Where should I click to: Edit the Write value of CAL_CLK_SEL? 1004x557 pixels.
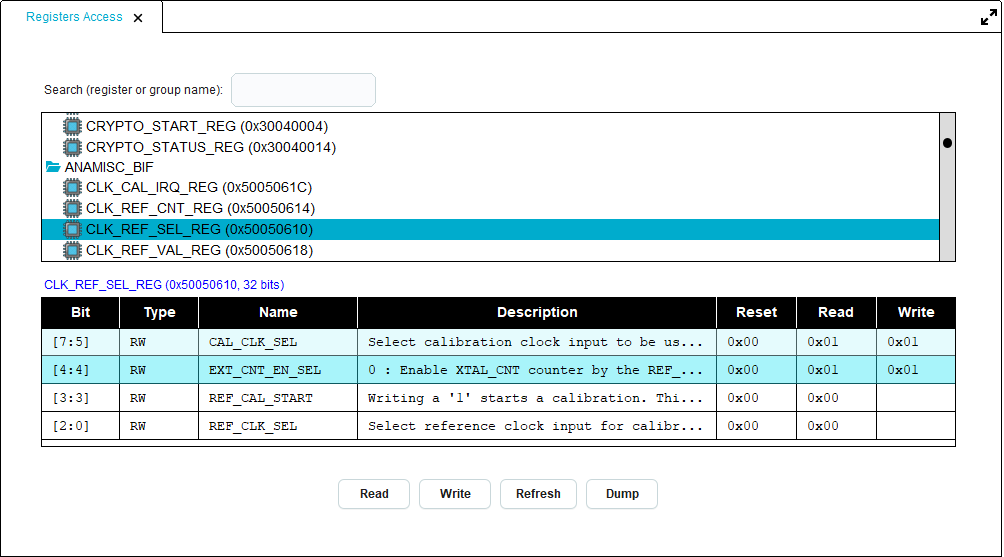click(x=916, y=343)
